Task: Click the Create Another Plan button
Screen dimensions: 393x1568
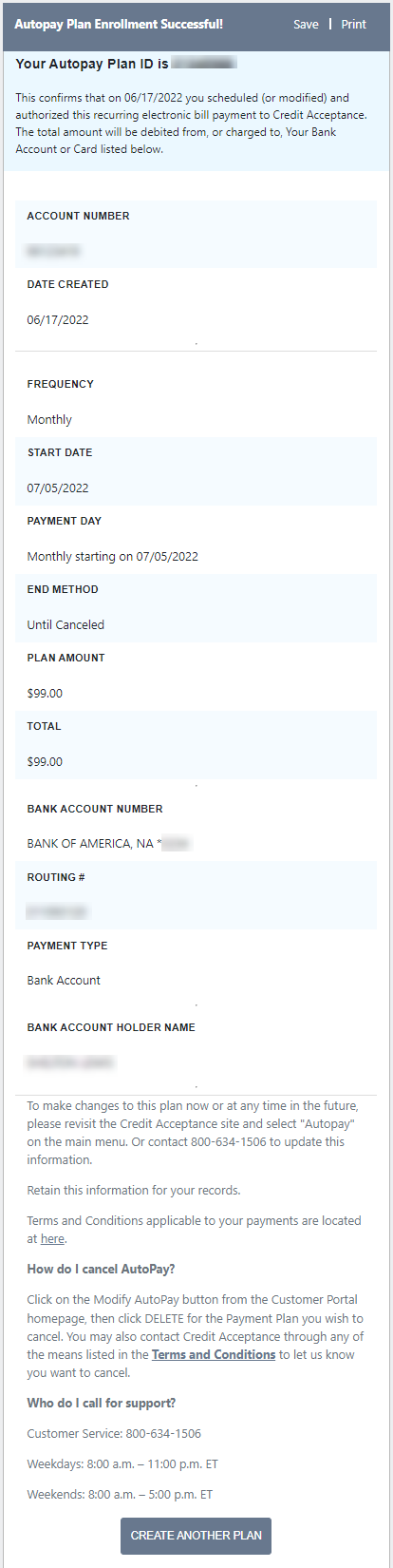Action: point(196,1535)
